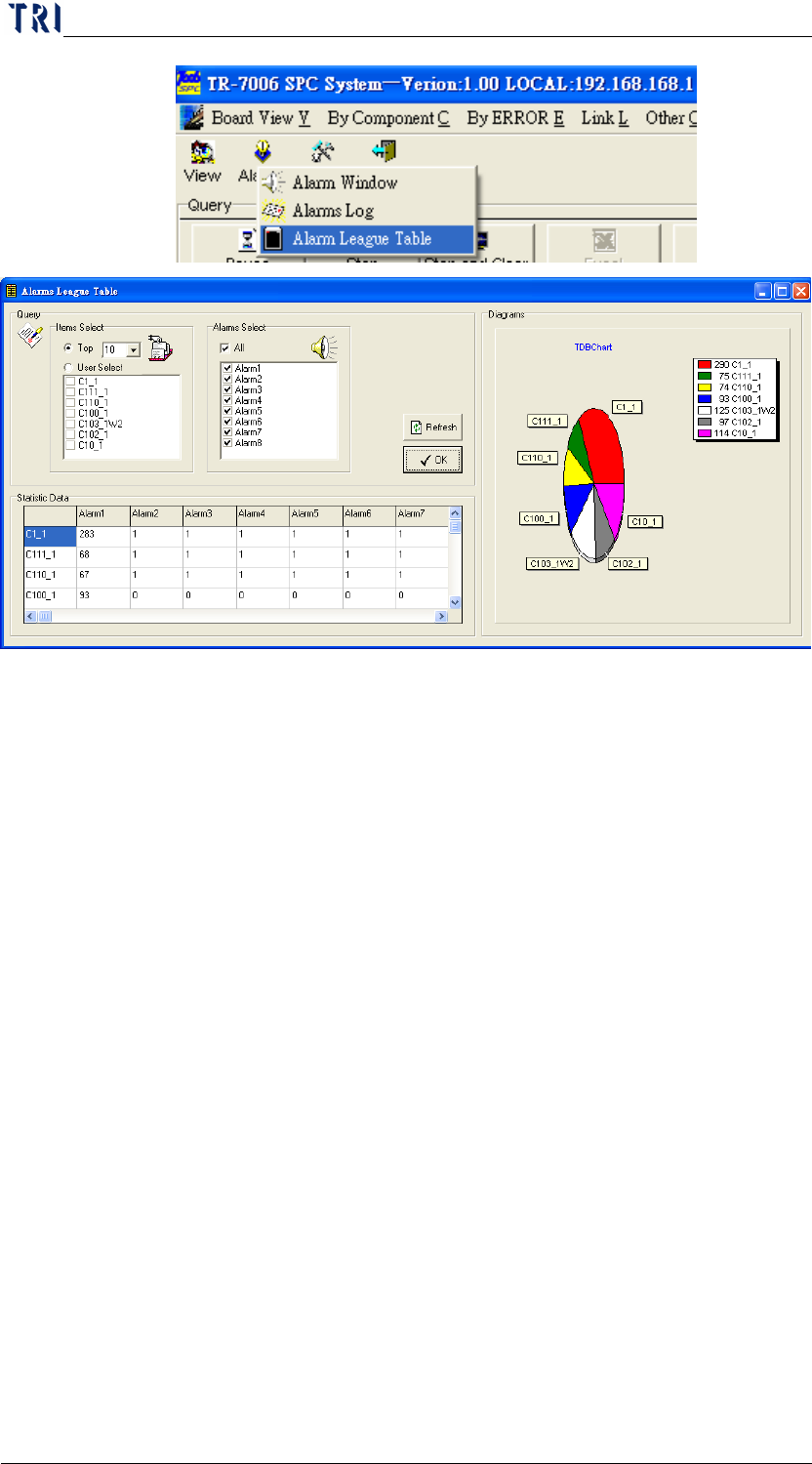
Task: Open the By ERROR menu
Action: [x=515, y=118]
